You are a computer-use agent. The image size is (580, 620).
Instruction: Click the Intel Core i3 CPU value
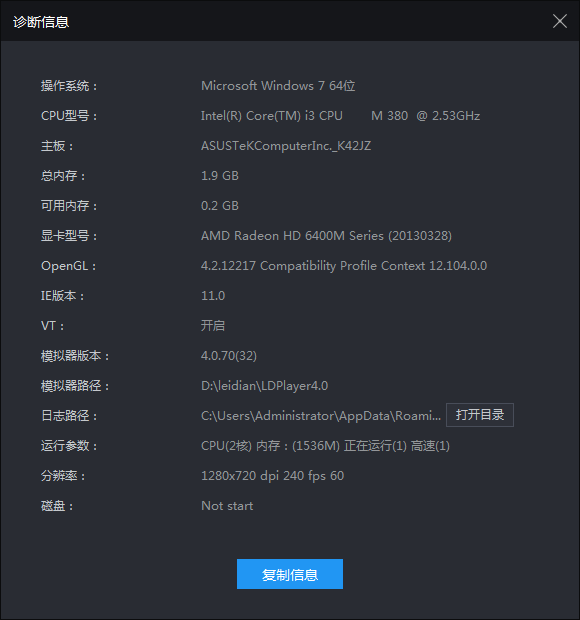pos(340,116)
